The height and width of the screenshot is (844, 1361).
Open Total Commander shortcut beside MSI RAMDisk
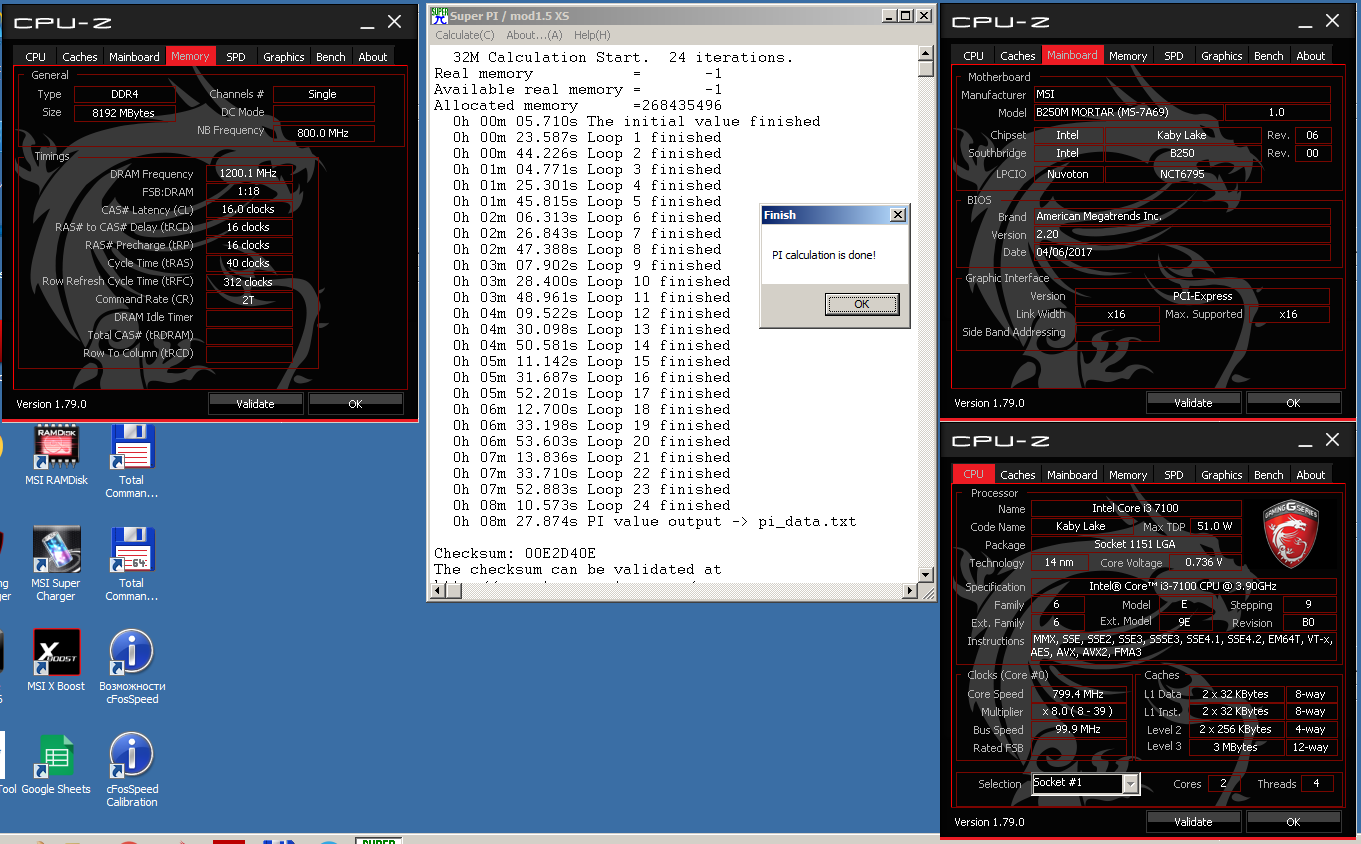click(131, 461)
